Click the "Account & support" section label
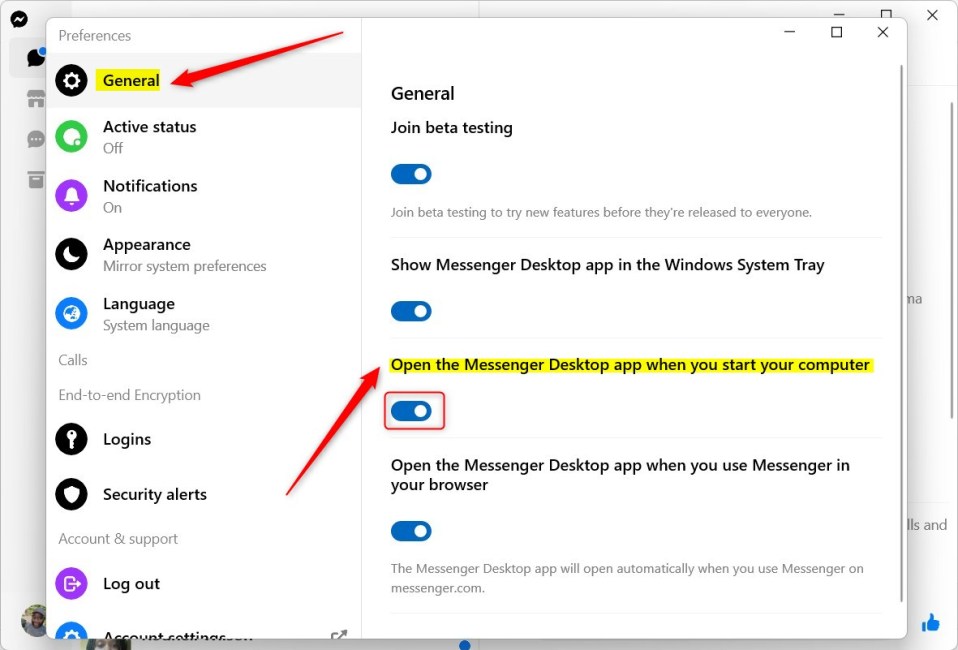958x650 pixels. 118,539
